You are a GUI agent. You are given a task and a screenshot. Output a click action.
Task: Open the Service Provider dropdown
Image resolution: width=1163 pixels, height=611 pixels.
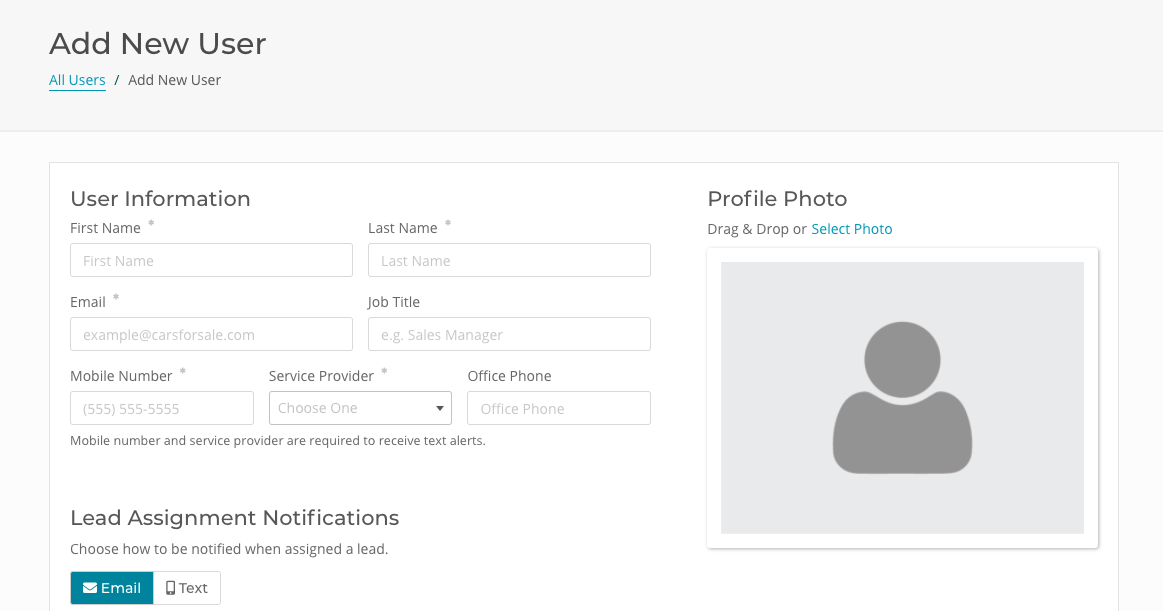(x=360, y=408)
